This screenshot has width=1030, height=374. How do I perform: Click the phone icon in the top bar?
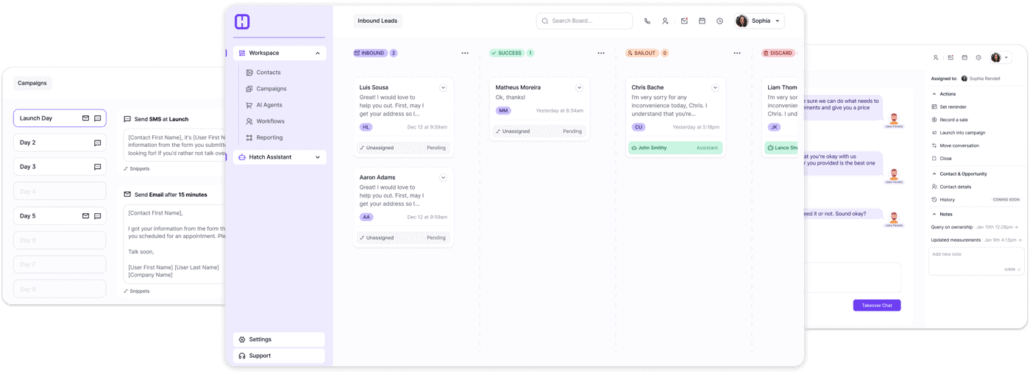[647, 21]
